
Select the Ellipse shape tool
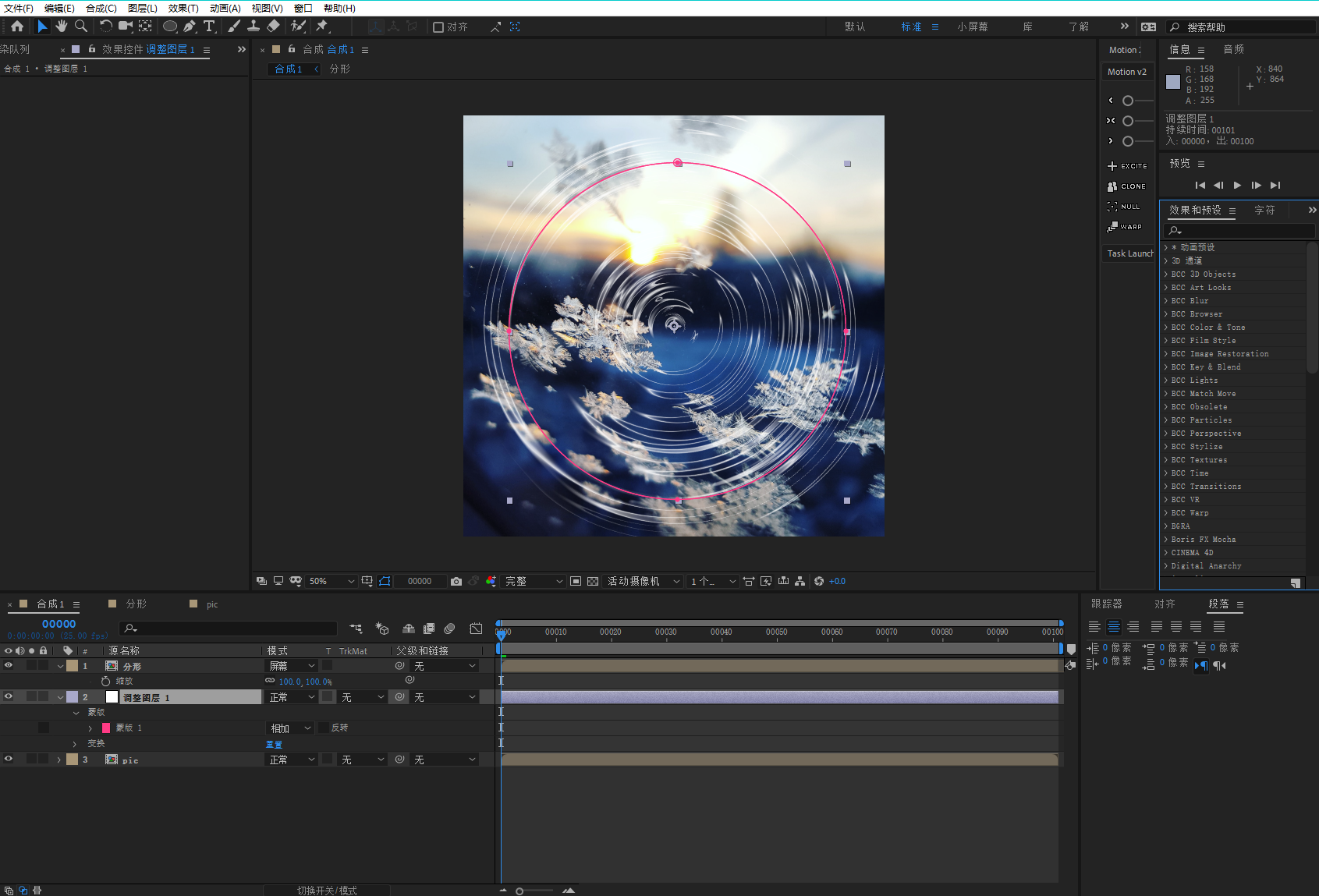[x=169, y=27]
